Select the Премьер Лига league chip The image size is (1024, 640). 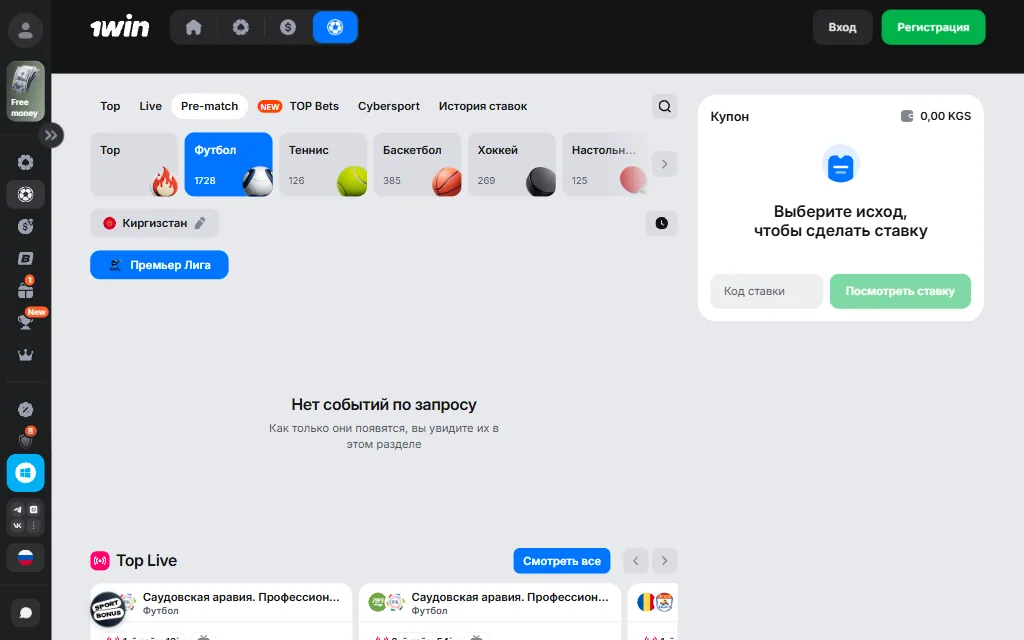coord(159,265)
